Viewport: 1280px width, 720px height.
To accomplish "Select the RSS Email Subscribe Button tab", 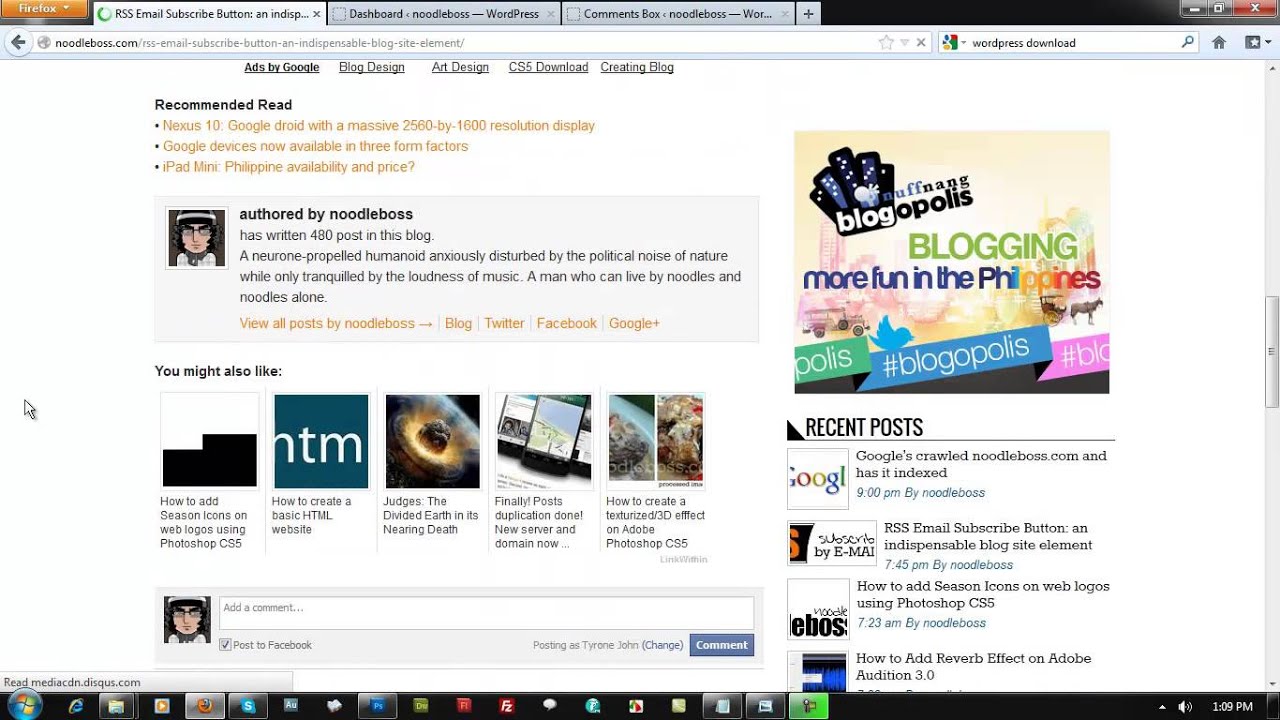I will pos(210,14).
